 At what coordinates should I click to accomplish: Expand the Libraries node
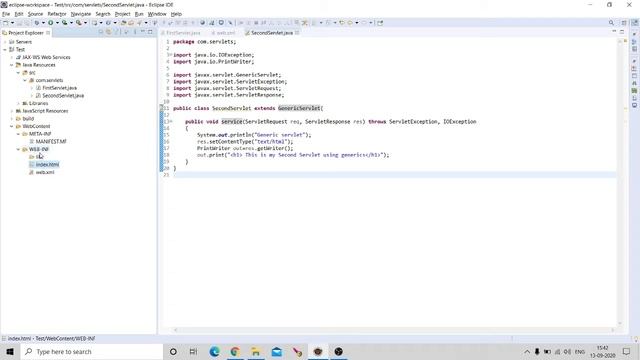18,103
